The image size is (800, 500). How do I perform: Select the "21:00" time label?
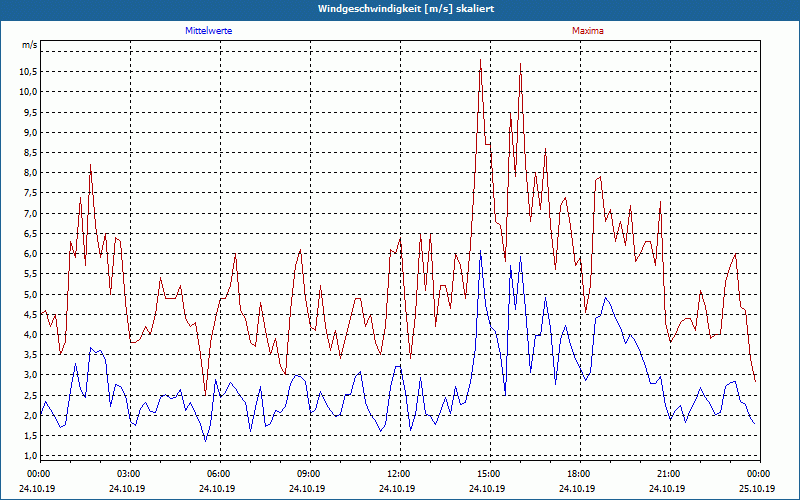tap(667, 474)
